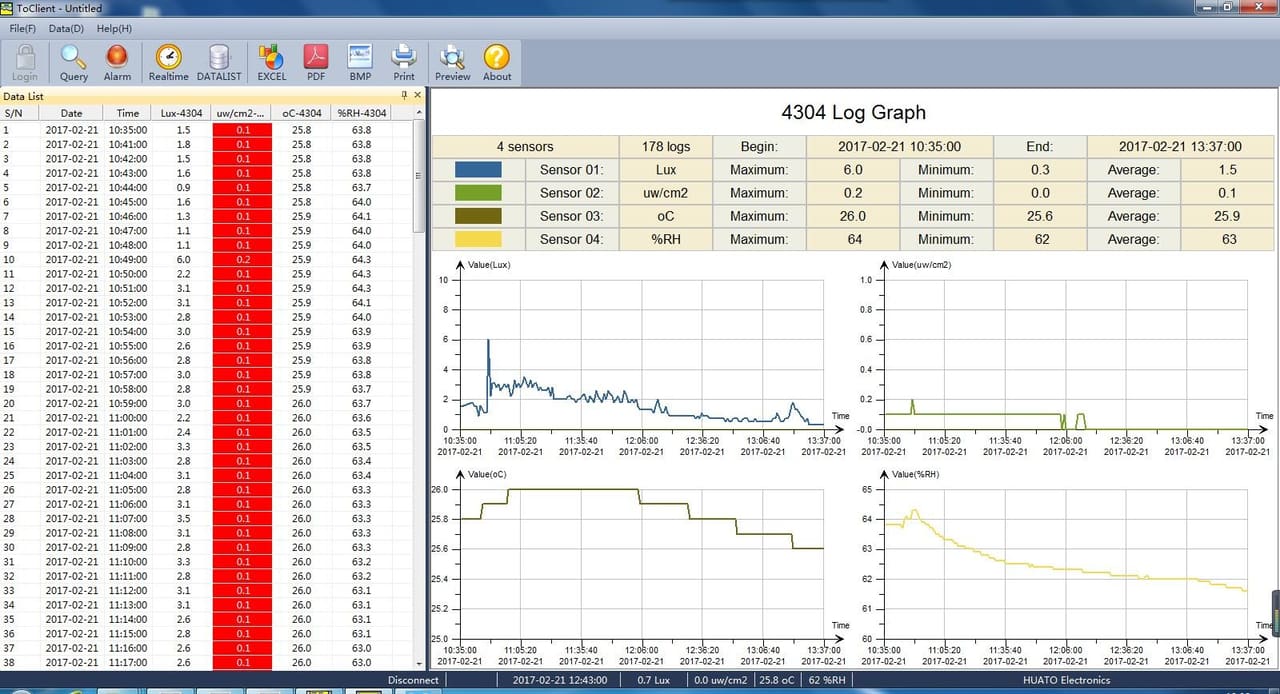Select the blue Sensor 01 color swatch
The height and width of the screenshot is (694, 1280).
click(x=478, y=170)
